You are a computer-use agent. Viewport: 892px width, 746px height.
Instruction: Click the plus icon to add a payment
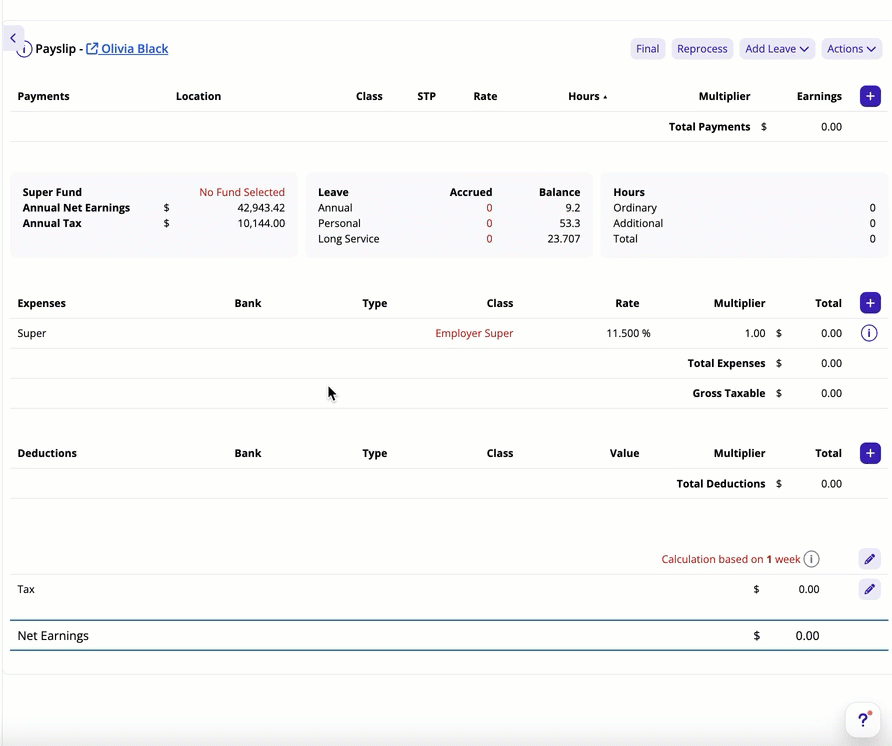[x=870, y=97]
